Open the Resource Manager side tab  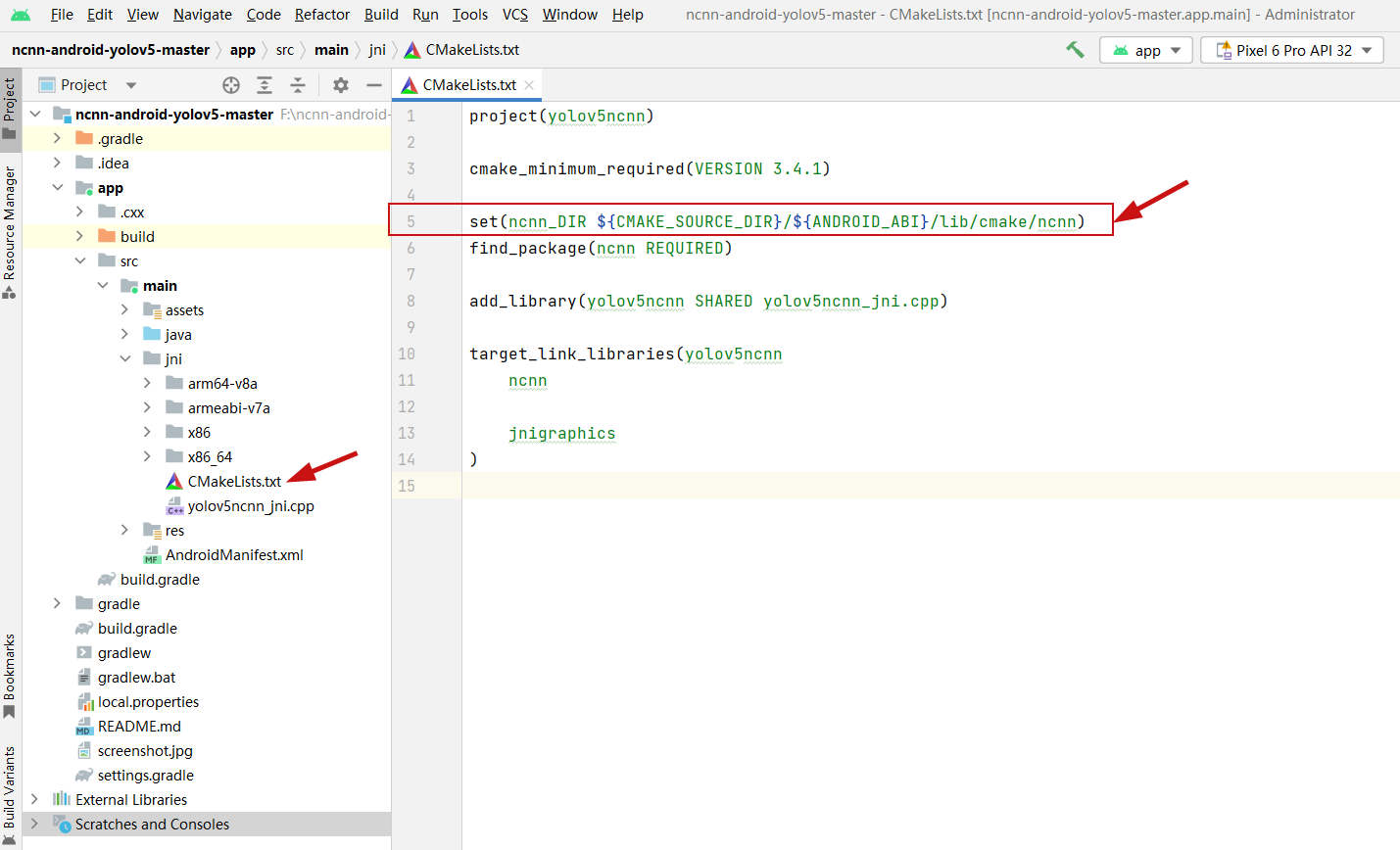[x=10, y=231]
